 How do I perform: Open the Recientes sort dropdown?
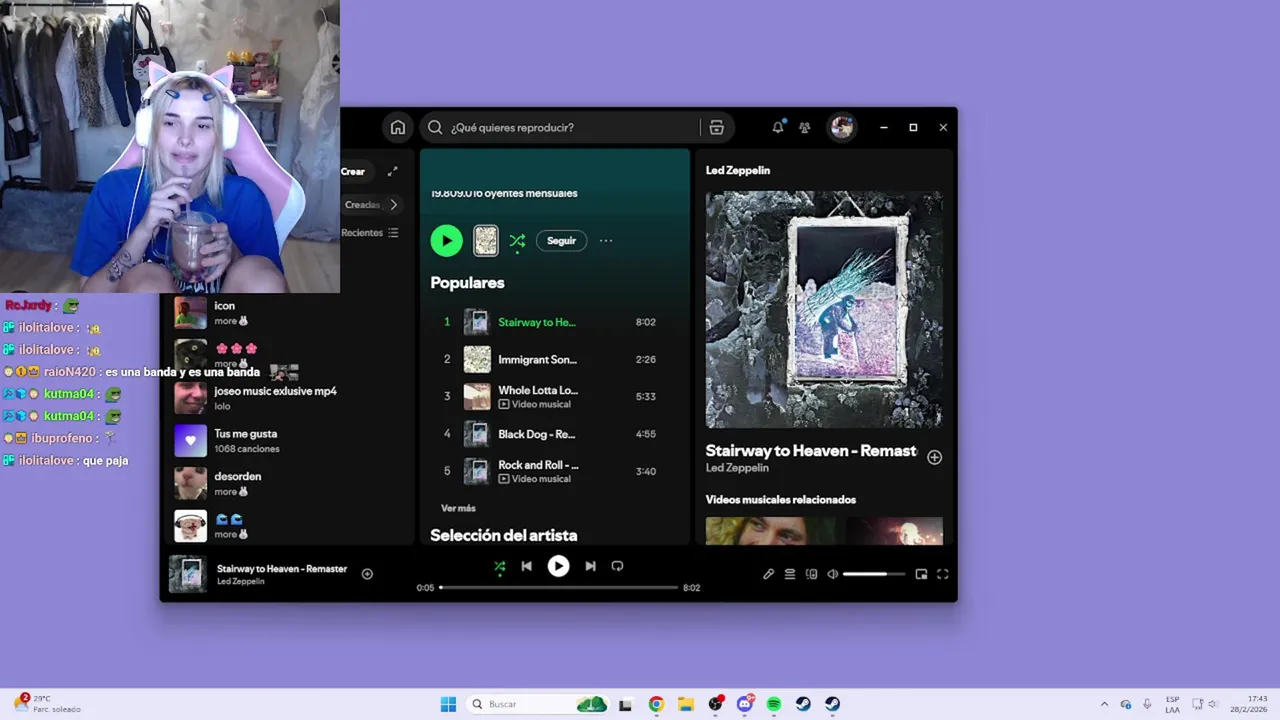[x=370, y=233]
